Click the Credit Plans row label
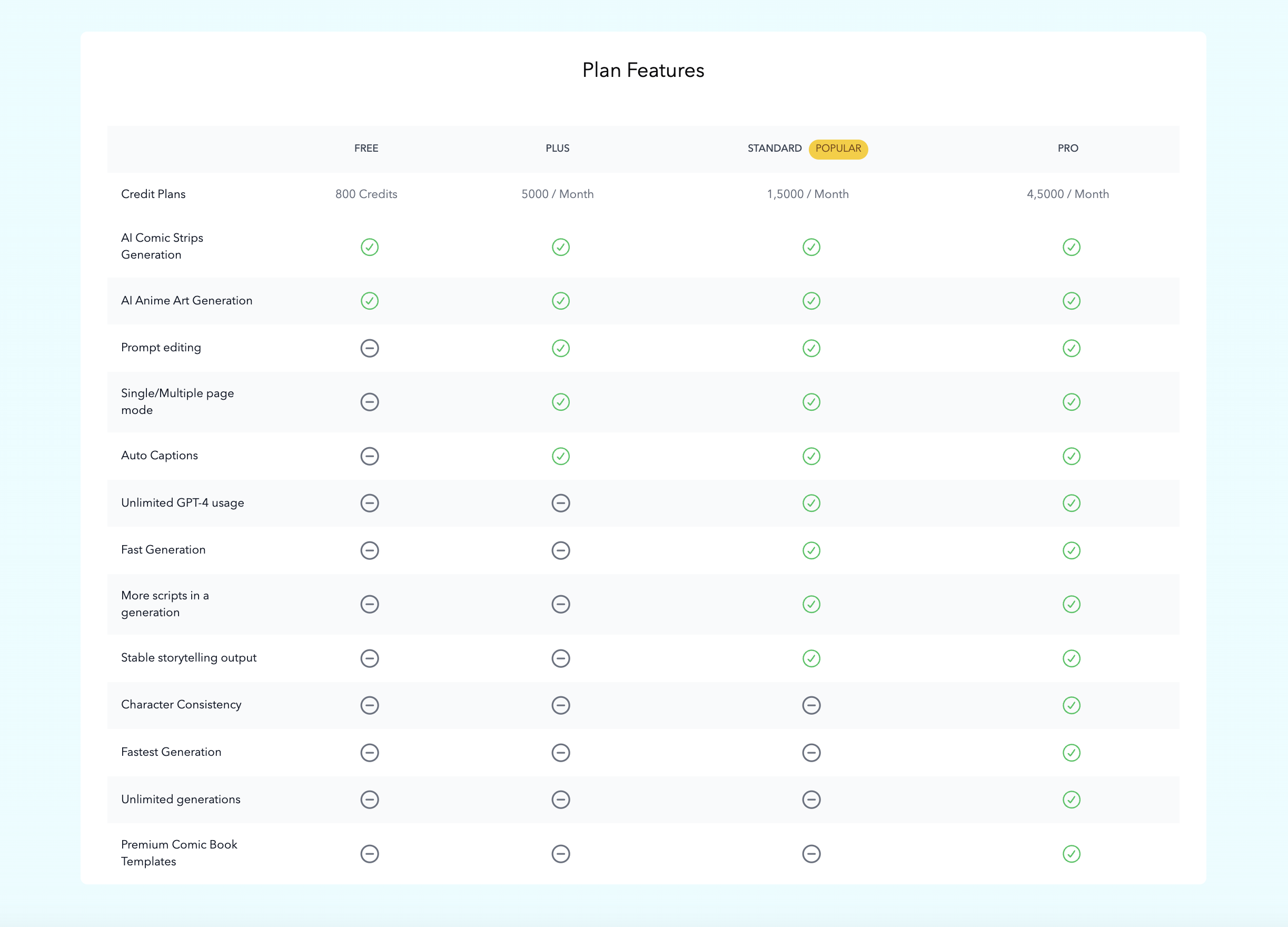1288x927 pixels. pyautogui.click(x=153, y=194)
